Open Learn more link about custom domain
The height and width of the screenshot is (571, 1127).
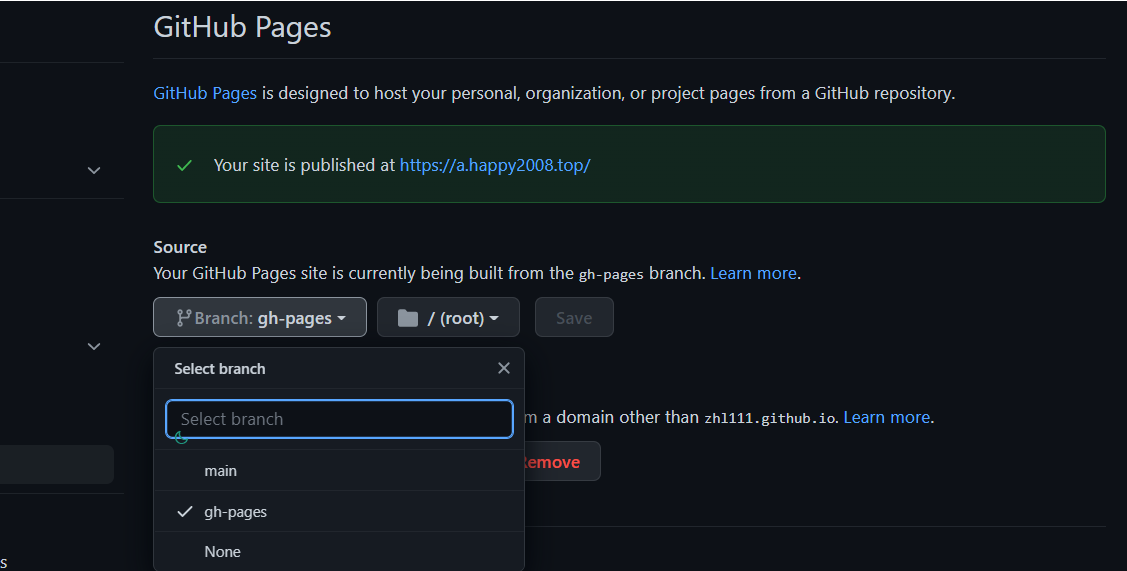(886, 417)
